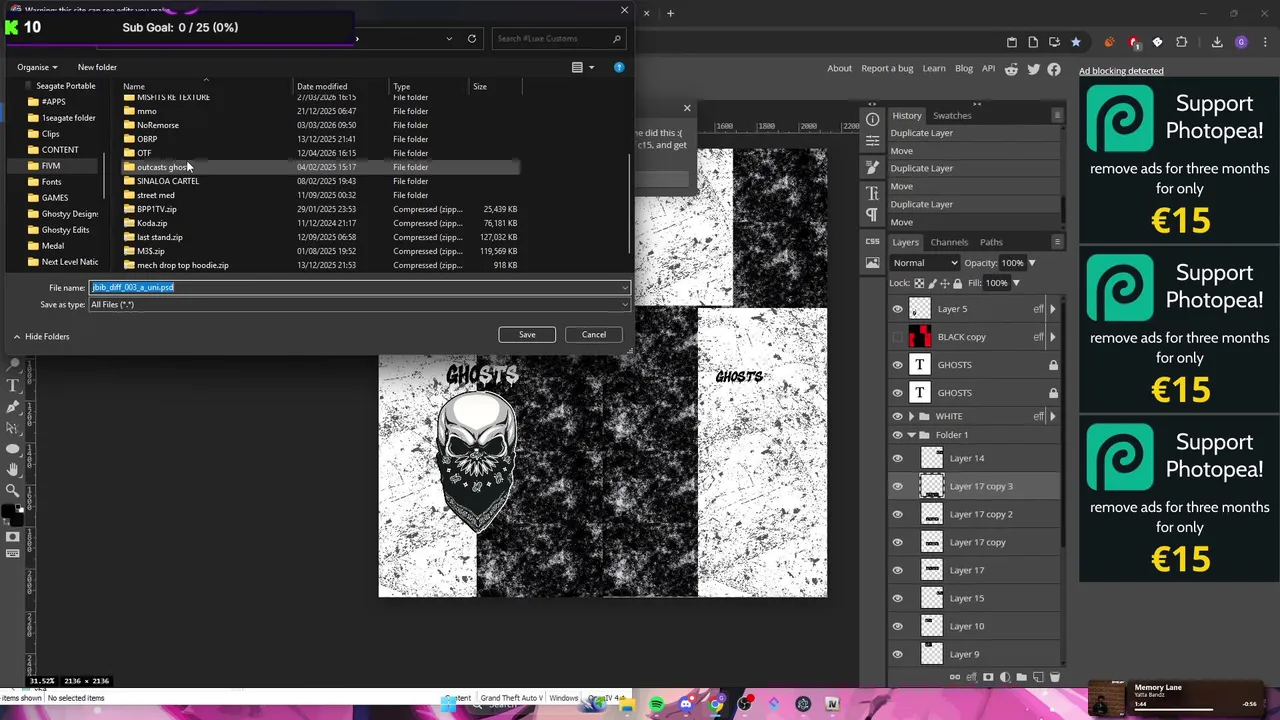This screenshot has width=1280, height=720.
Task: Hide the WHITE folder eye
Action: point(897,416)
